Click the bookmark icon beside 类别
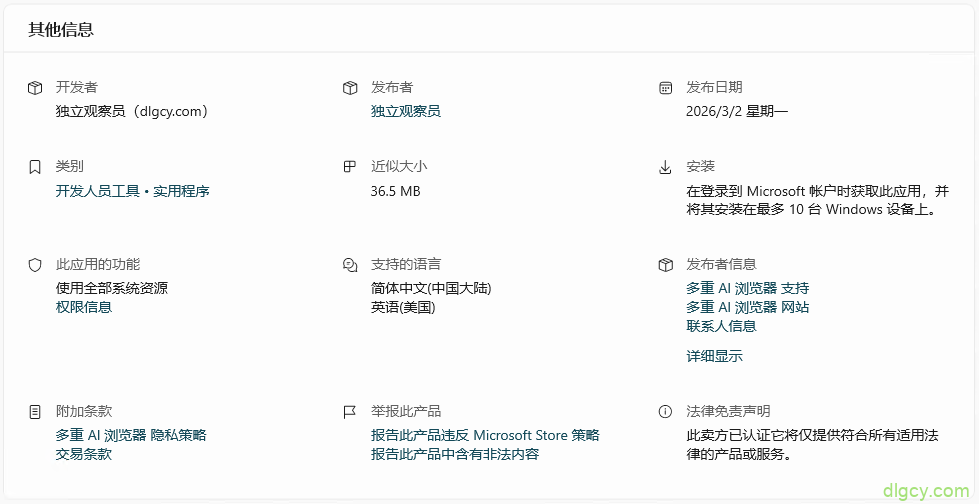Screen dimensions: 979x504 click(35, 166)
